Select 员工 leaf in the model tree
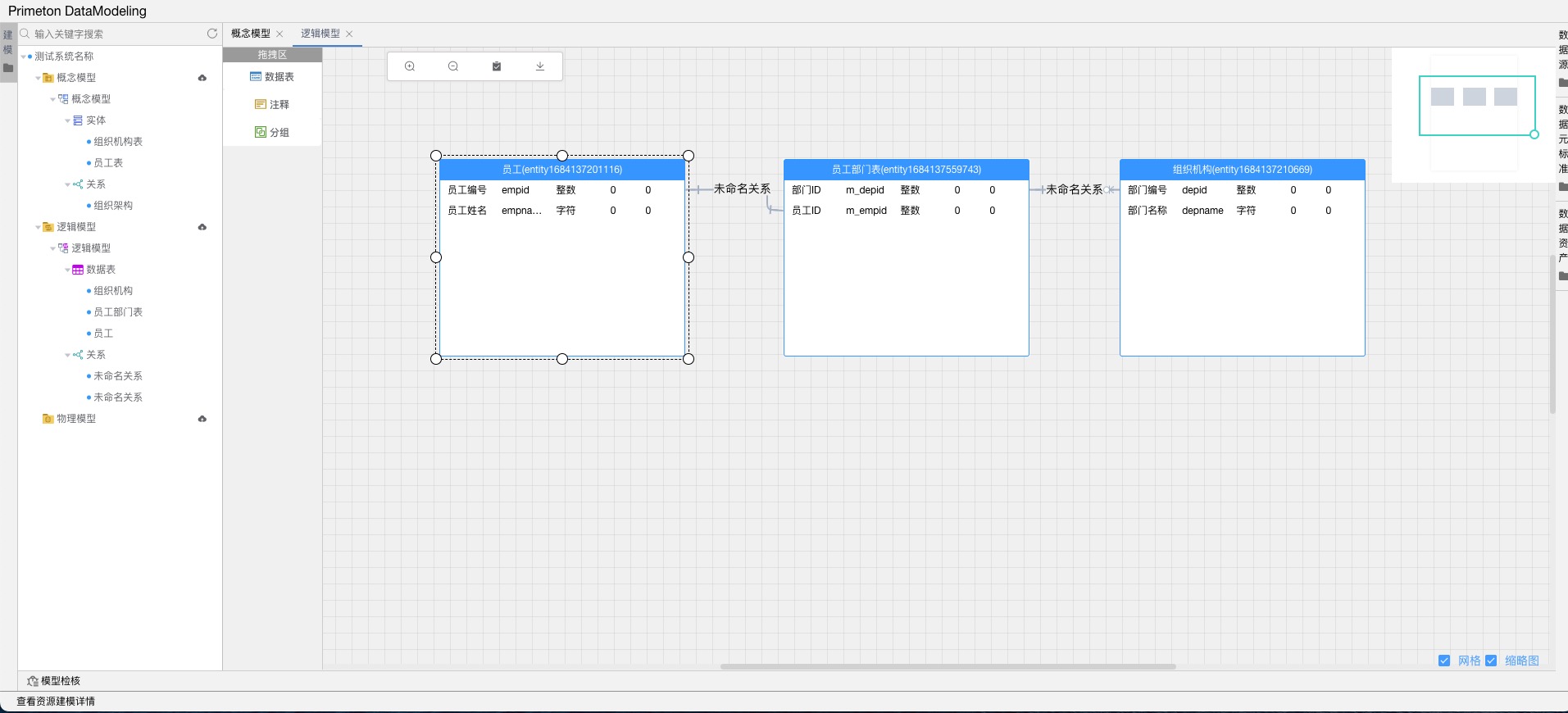 coord(103,334)
